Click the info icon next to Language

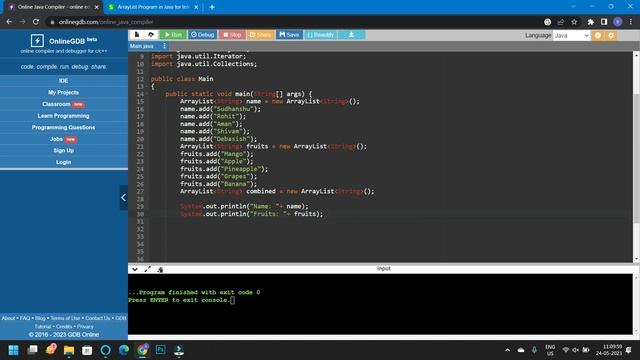598,36
